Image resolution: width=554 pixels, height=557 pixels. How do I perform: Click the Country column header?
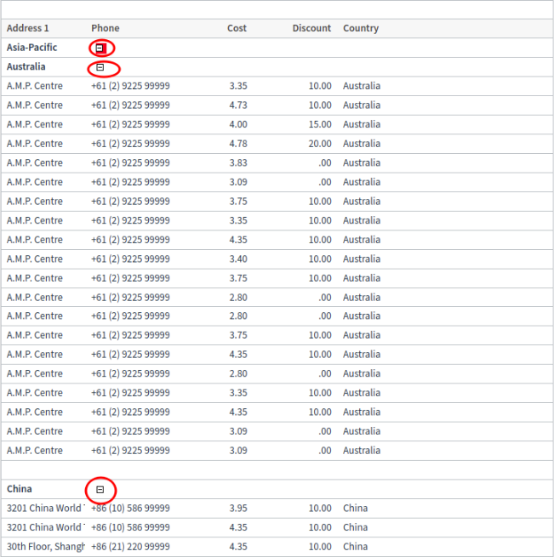361,28
